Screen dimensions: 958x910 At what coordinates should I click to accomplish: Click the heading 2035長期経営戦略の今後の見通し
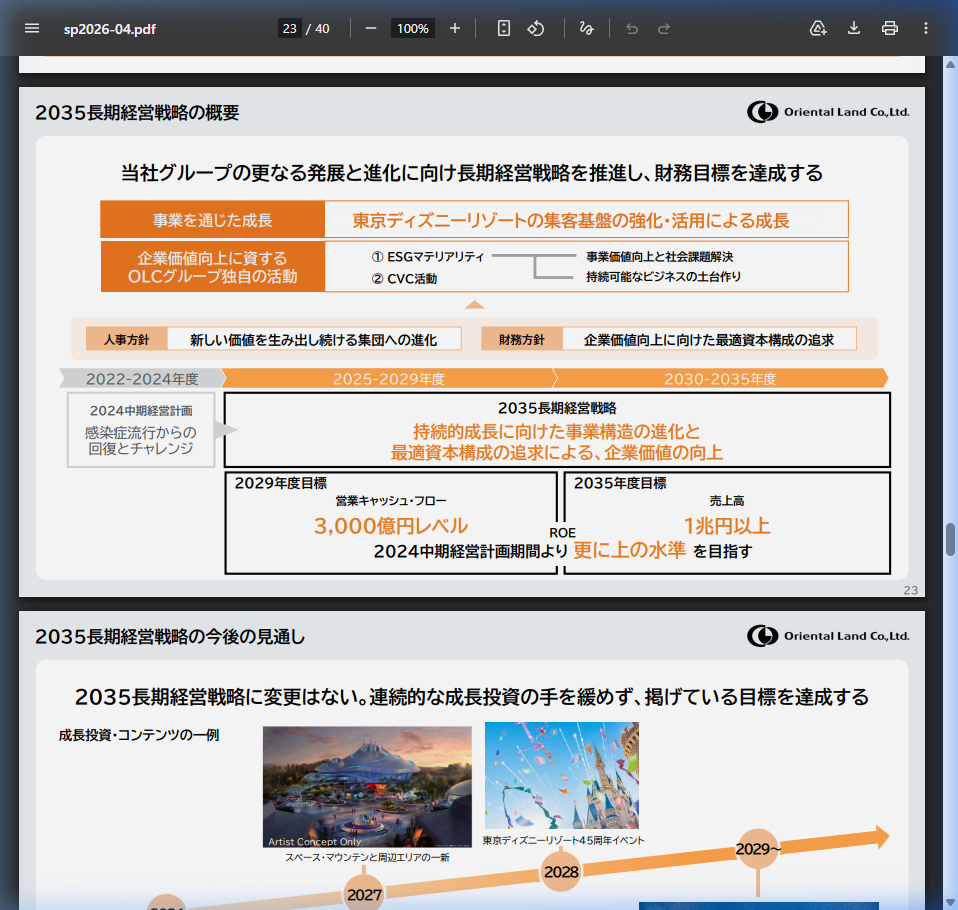(x=170, y=636)
